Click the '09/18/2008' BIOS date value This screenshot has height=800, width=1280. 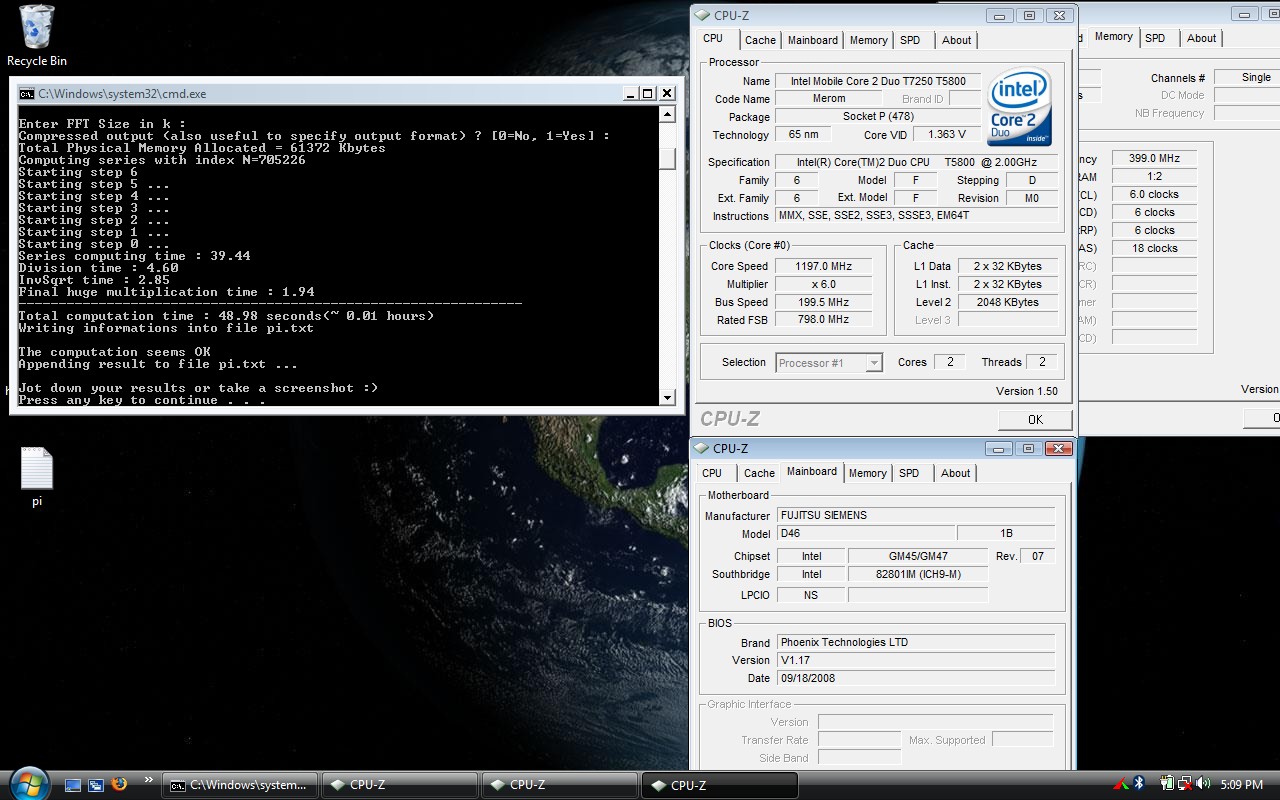tap(915, 678)
